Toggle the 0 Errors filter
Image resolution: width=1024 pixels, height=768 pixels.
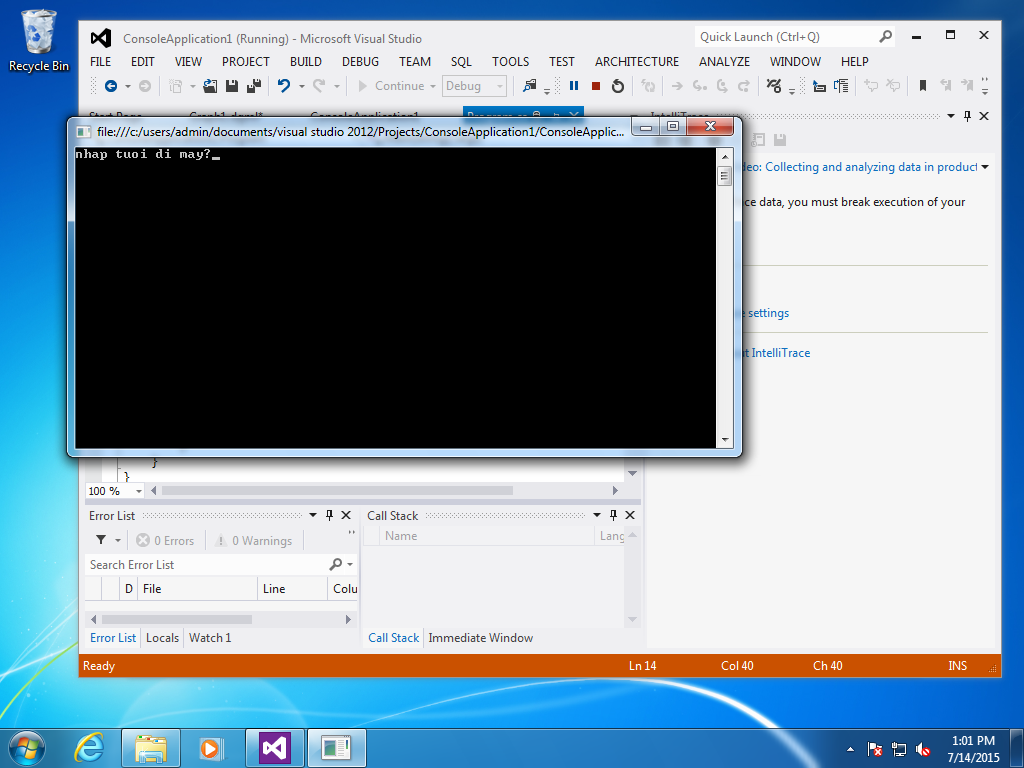click(166, 541)
